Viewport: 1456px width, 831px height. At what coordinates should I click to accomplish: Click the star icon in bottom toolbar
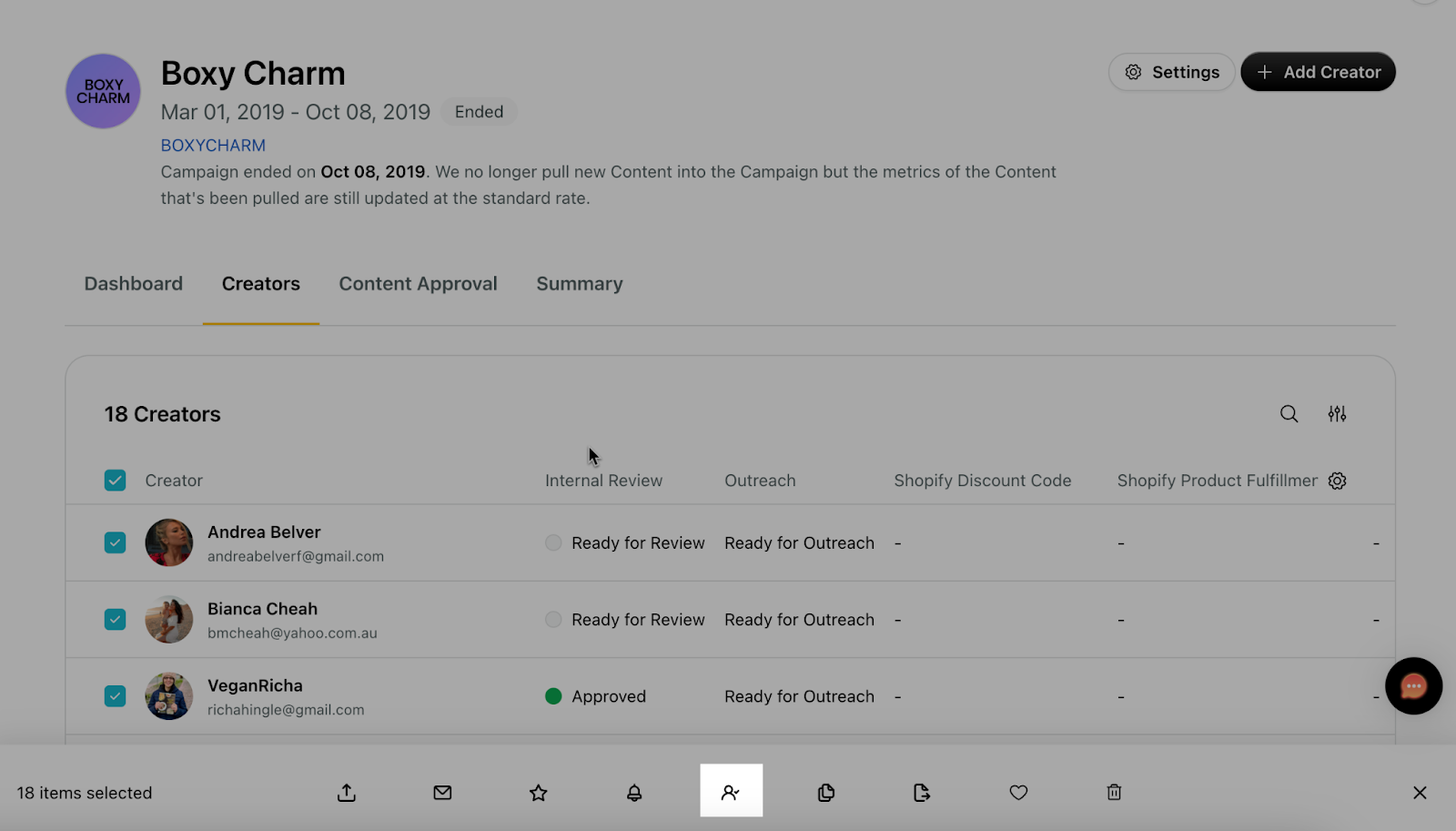point(539,793)
